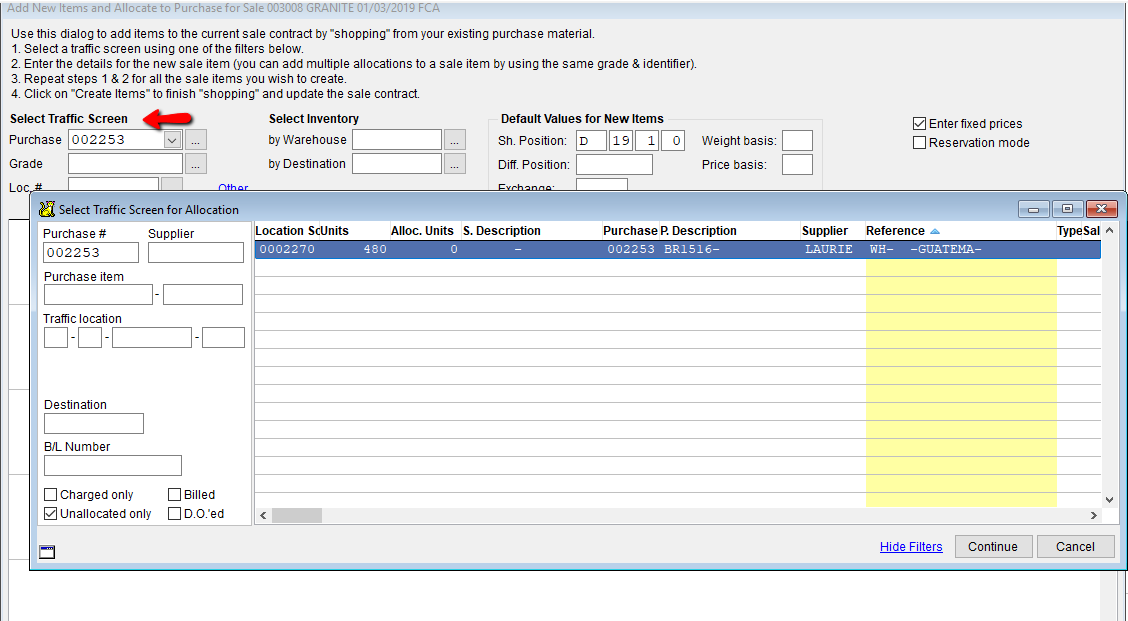
Task: Toggle the Enter fixed prices checkbox
Action: (919, 124)
